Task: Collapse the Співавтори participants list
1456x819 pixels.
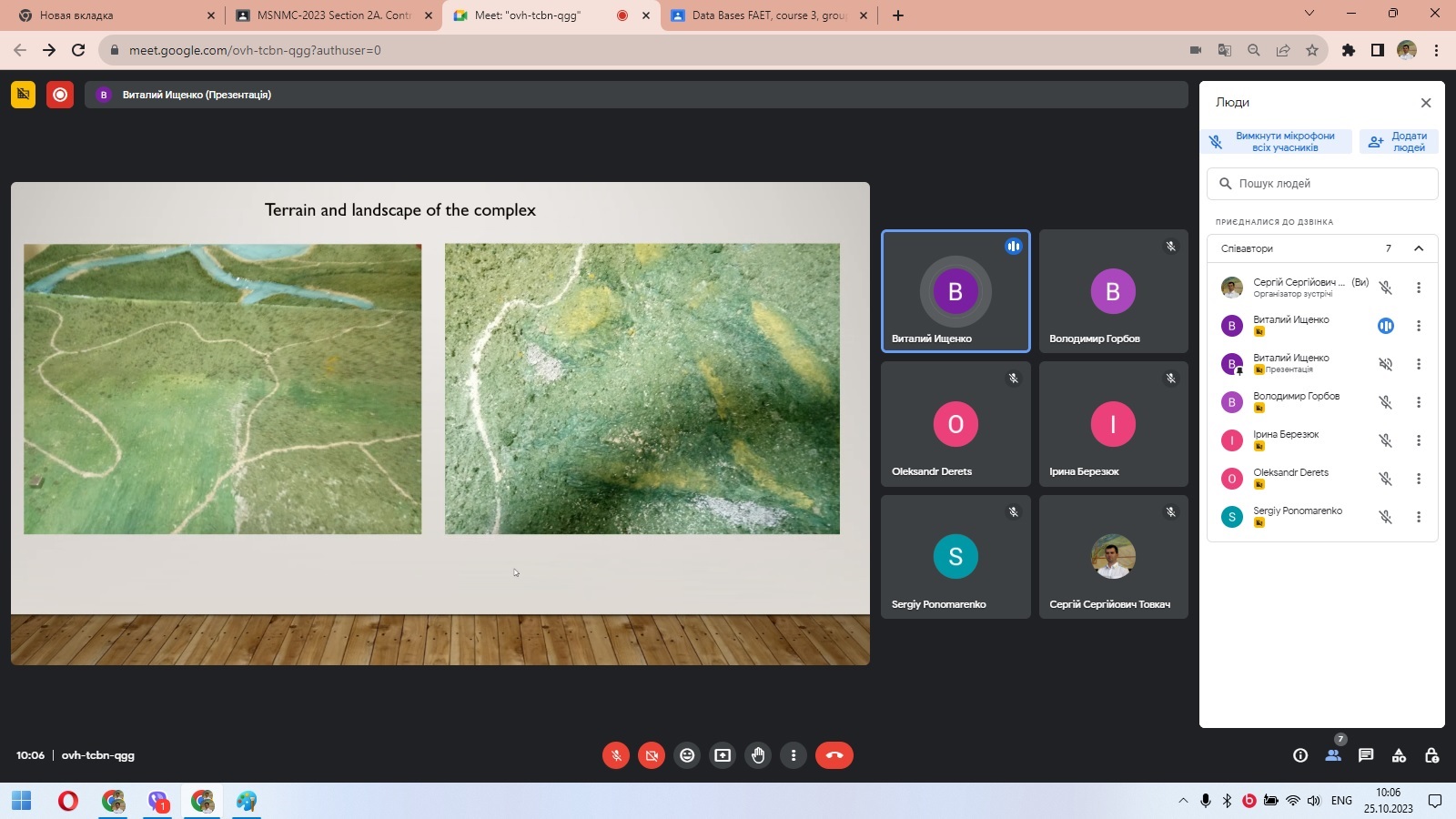Action: [x=1418, y=248]
